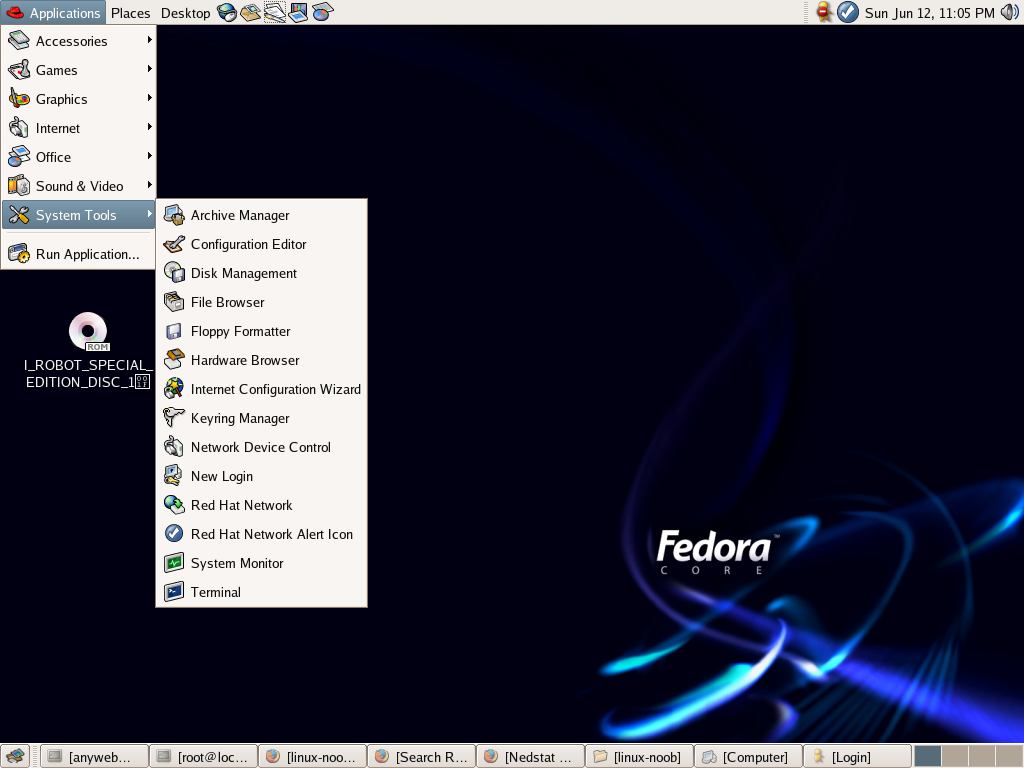Select the I_ROBOT_SPECIAL_EDITION_DISC_1 CD-ROM desktop icon

(x=88, y=350)
